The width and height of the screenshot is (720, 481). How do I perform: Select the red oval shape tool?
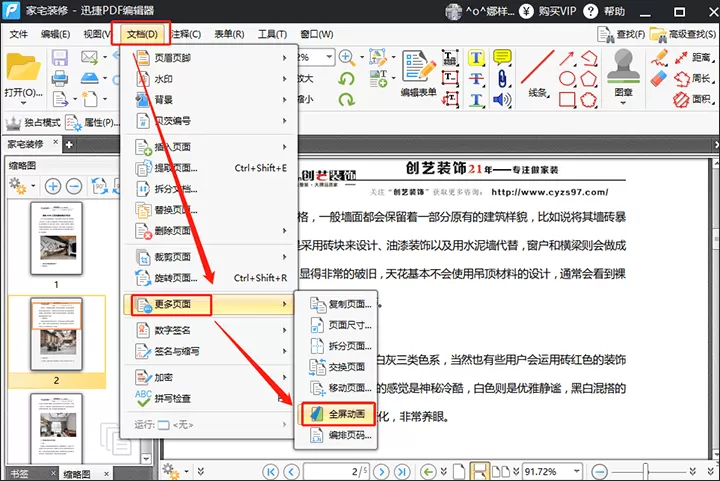coord(567,79)
